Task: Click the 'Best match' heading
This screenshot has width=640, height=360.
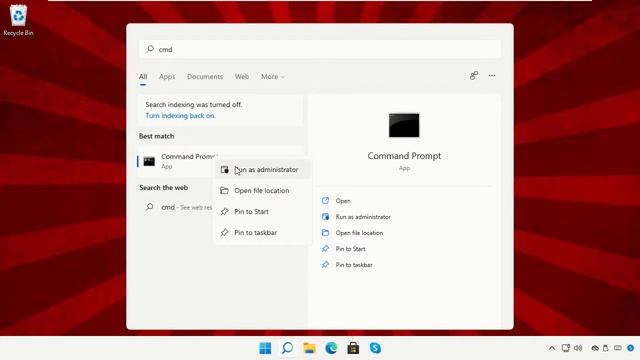Action: click(x=156, y=136)
